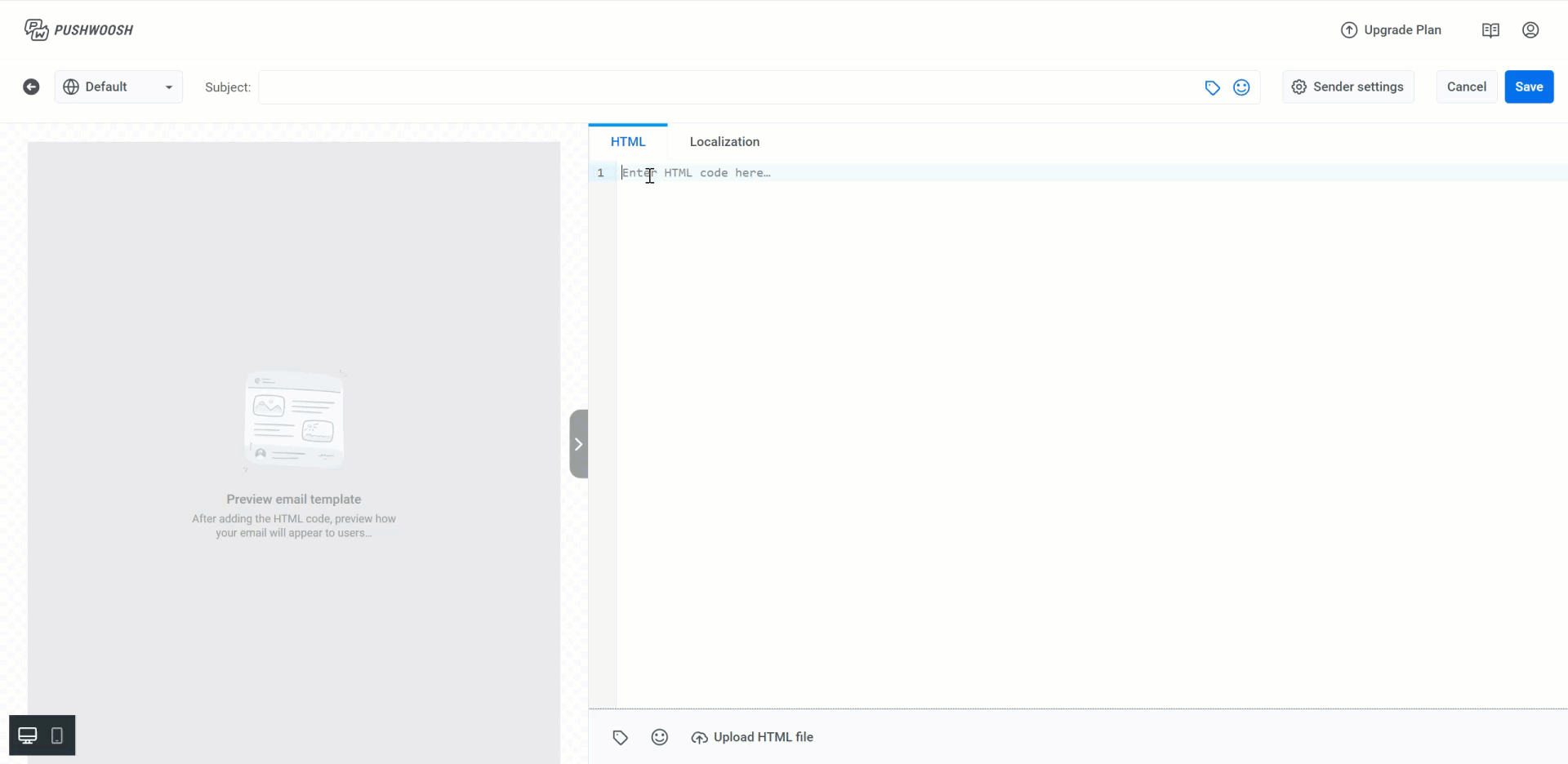Focus the Subject input field
This screenshot has height=764, width=1568.
point(727,87)
